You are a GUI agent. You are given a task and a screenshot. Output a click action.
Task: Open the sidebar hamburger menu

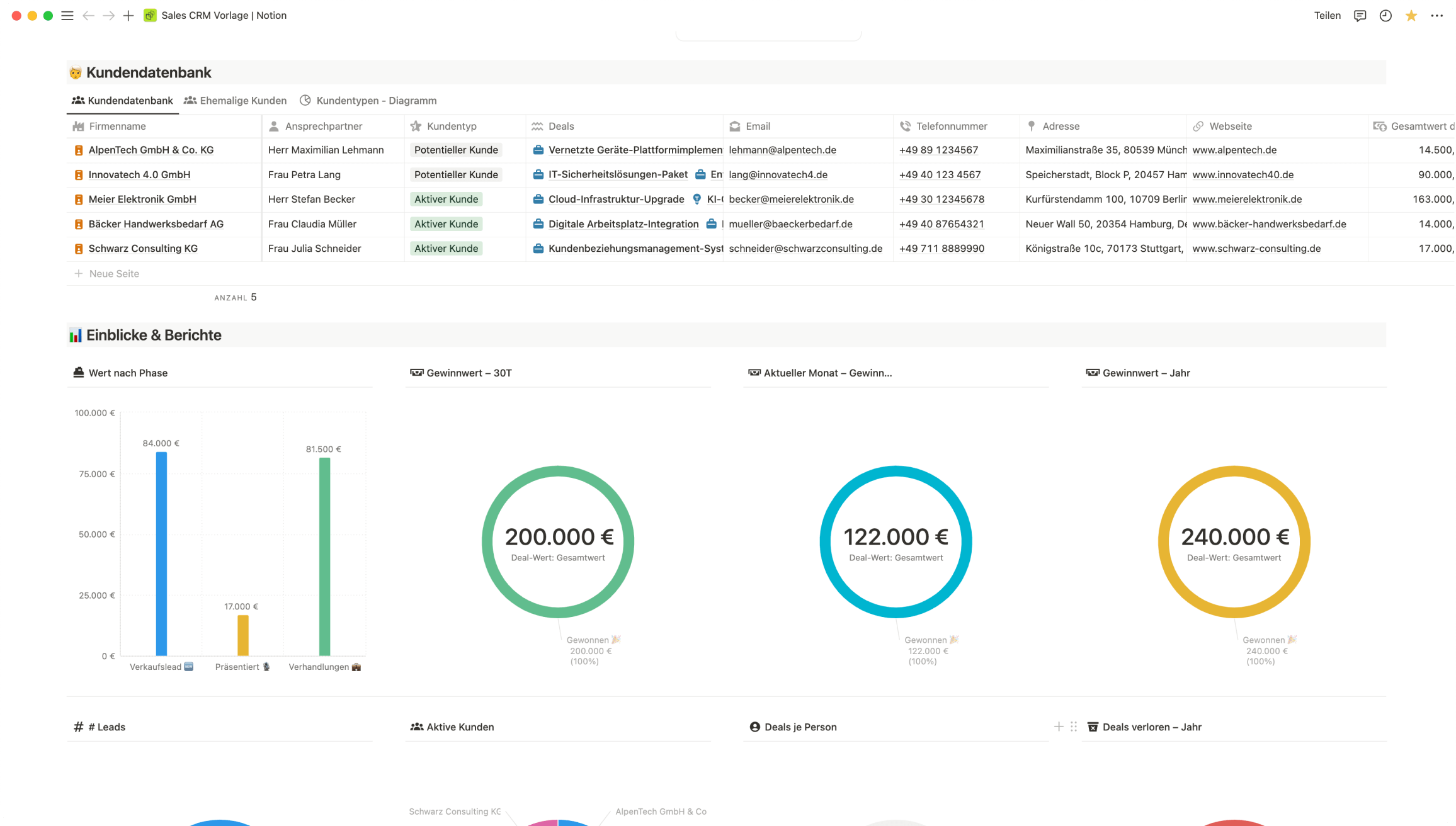tap(67, 16)
